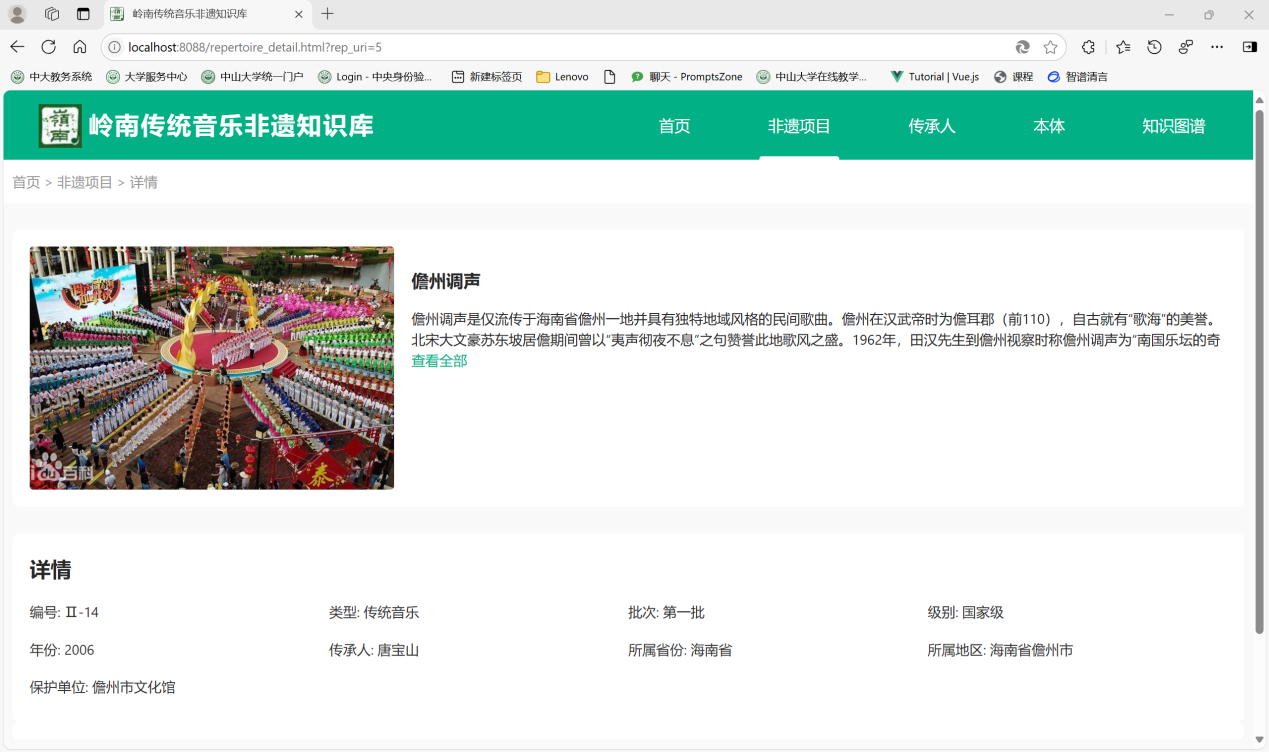Reload the page with the refresh icon
The image size is (1269, 752).
tap(48, 47)
